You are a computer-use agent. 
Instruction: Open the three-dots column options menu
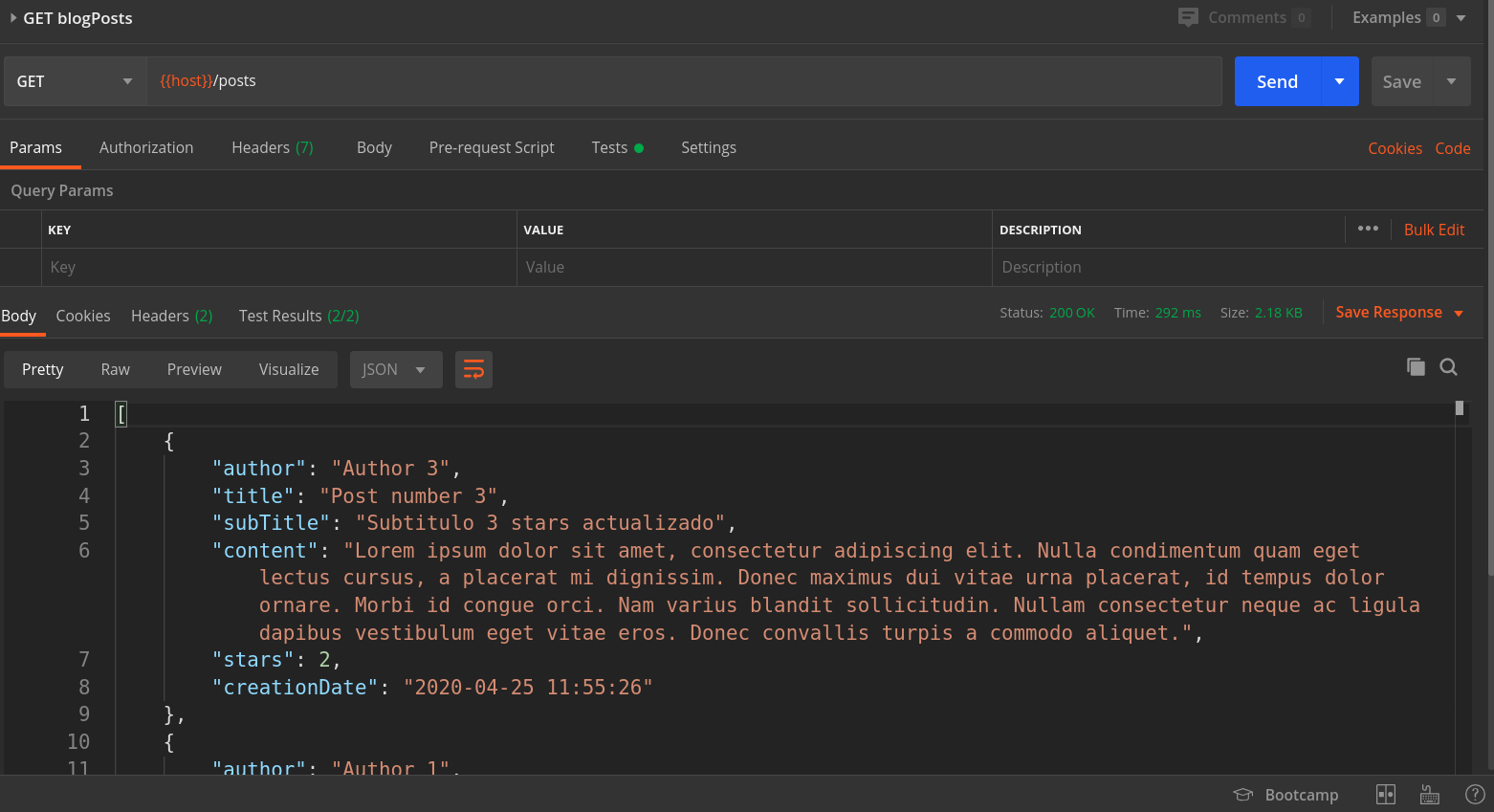(1368, 229)
